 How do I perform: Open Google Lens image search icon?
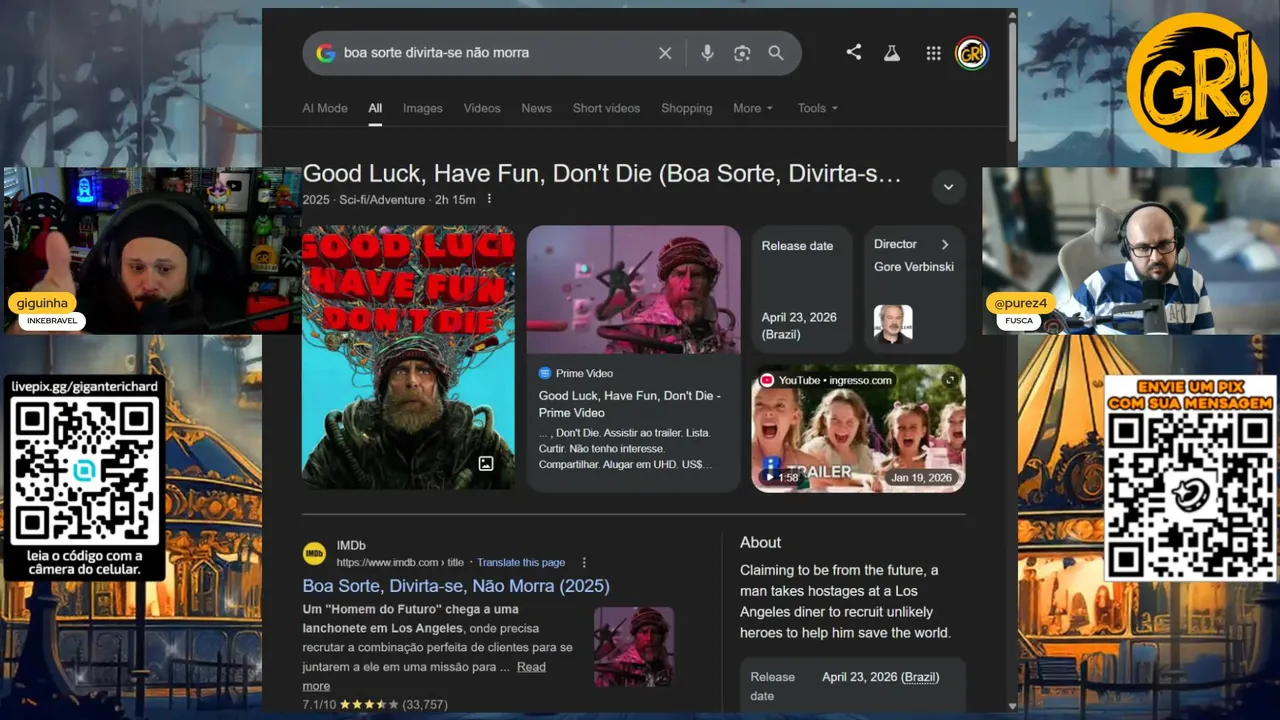click(x=742, y=53)
